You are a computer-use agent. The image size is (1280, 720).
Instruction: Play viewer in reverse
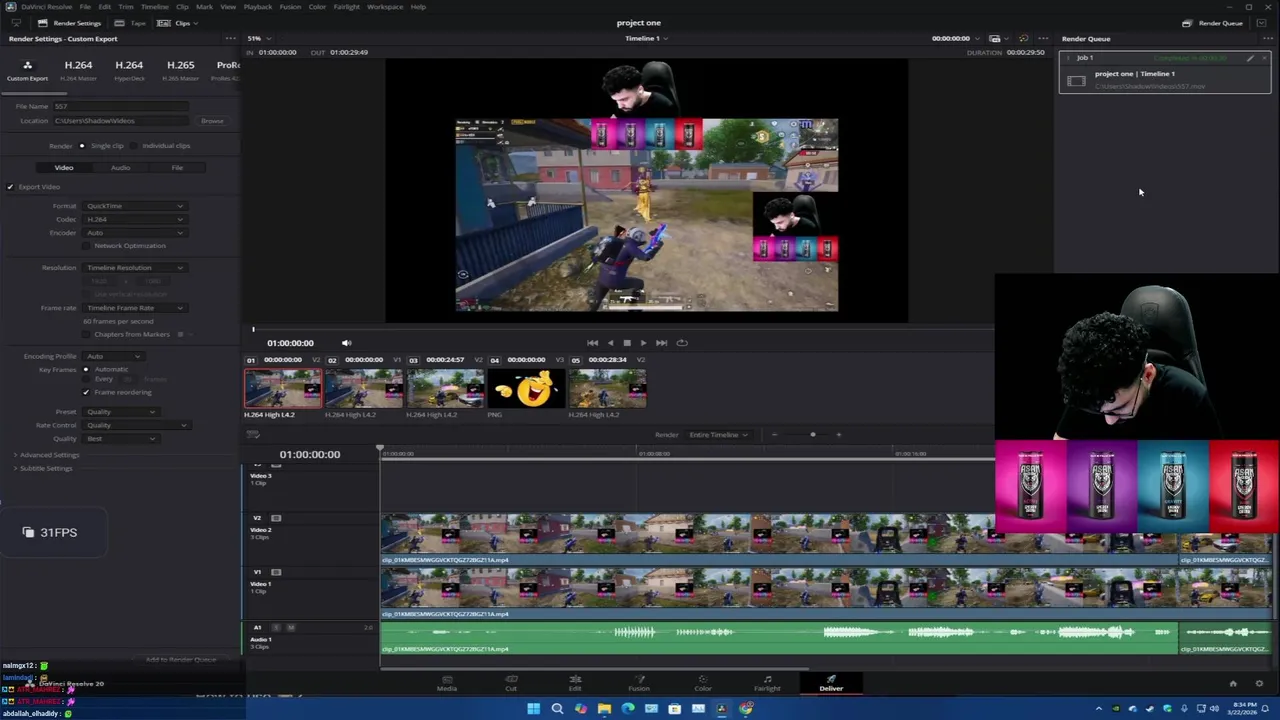[x=610, y=343]
